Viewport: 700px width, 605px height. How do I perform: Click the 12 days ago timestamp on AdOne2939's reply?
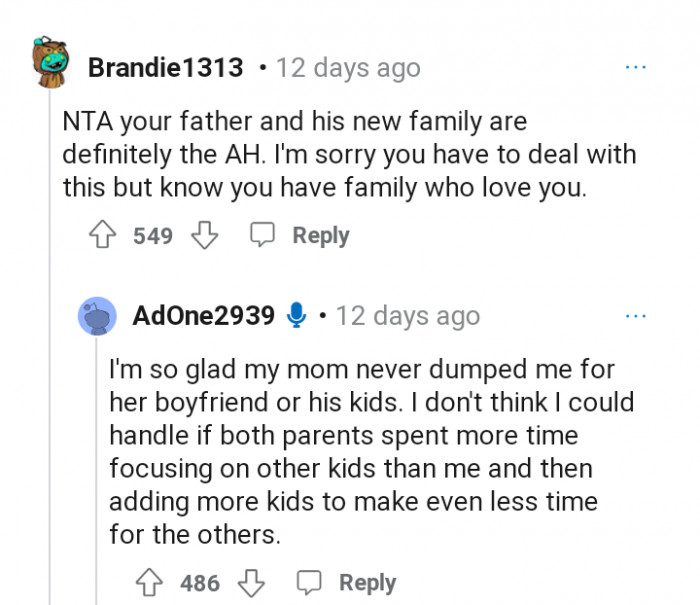[x=408, y=316]
